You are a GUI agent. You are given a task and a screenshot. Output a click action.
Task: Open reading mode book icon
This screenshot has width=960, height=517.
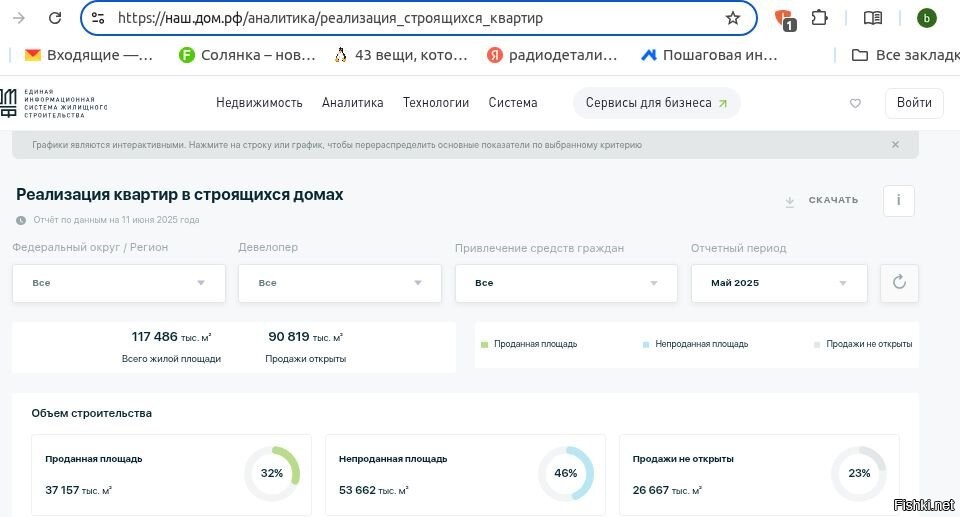click(872, 18)
